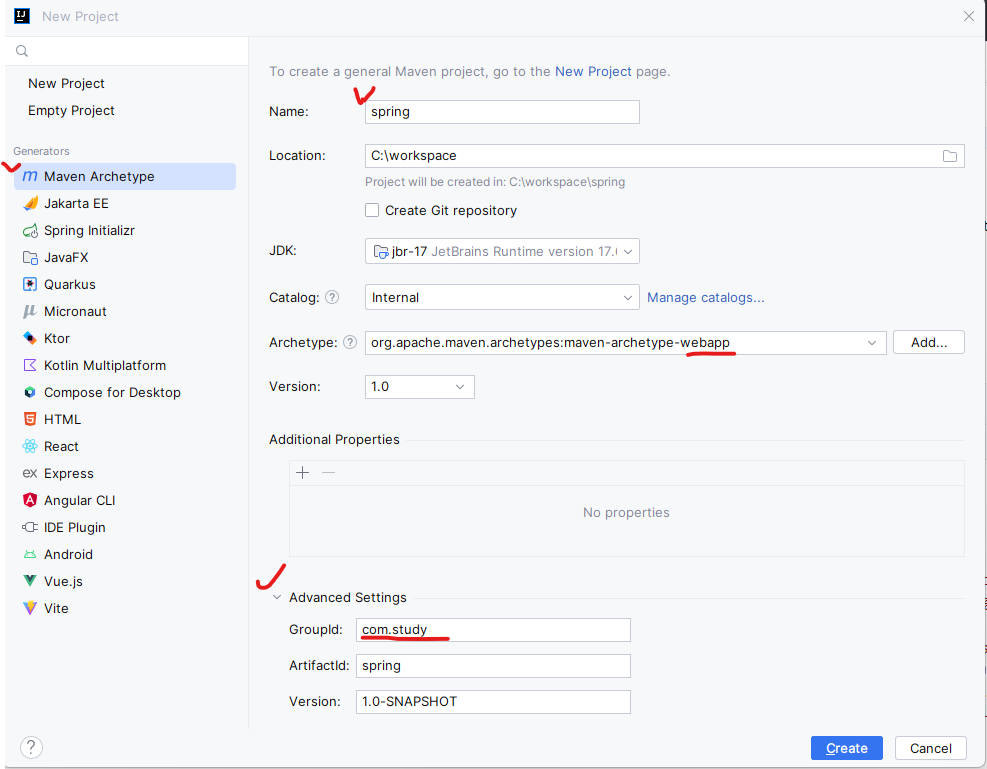
Task: Click the 1.0-SNAPSHOT version field
Action: [x=493, y=702]
